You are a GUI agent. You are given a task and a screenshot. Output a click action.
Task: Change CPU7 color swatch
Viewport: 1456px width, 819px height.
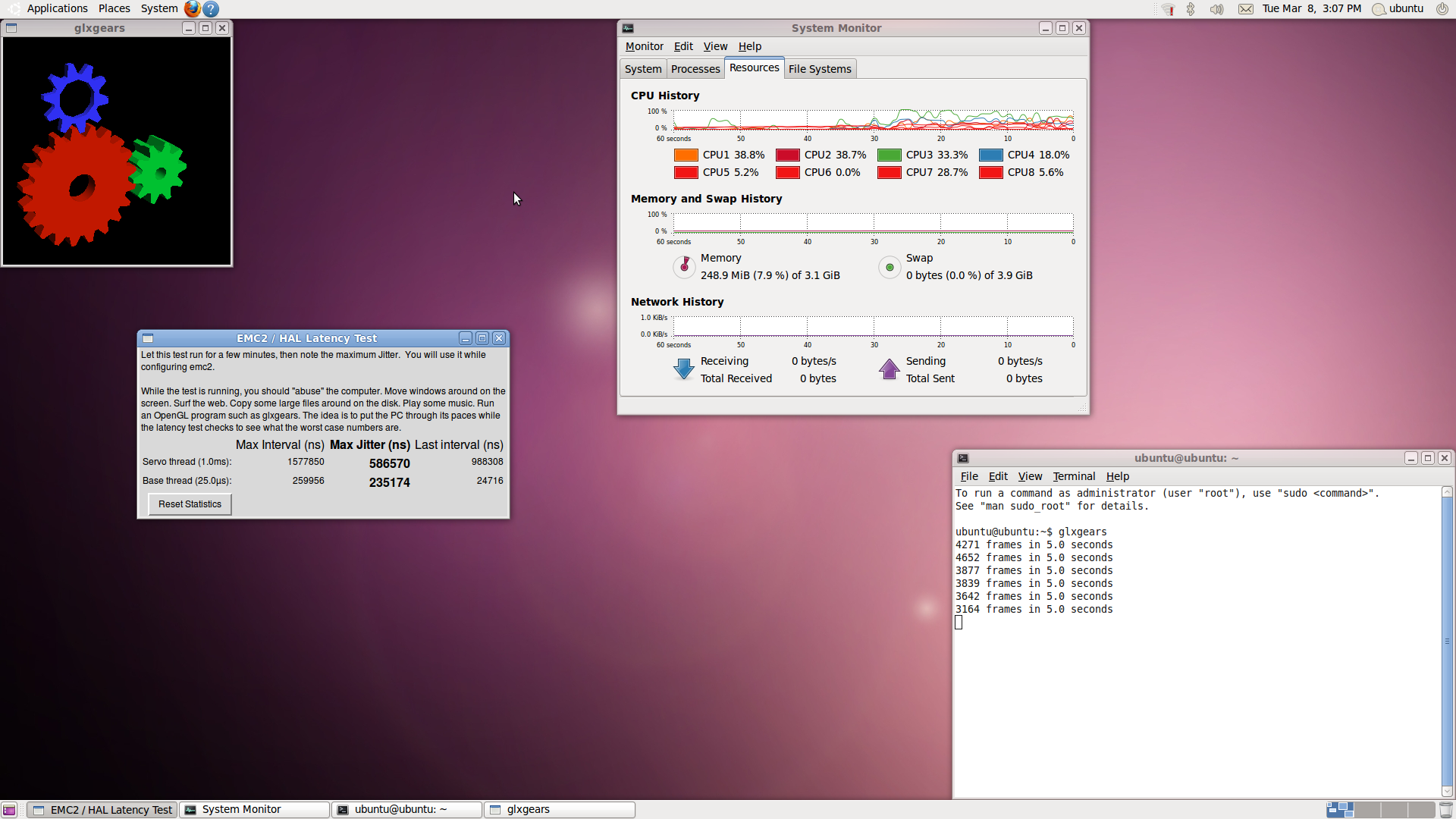pos(890,172)
